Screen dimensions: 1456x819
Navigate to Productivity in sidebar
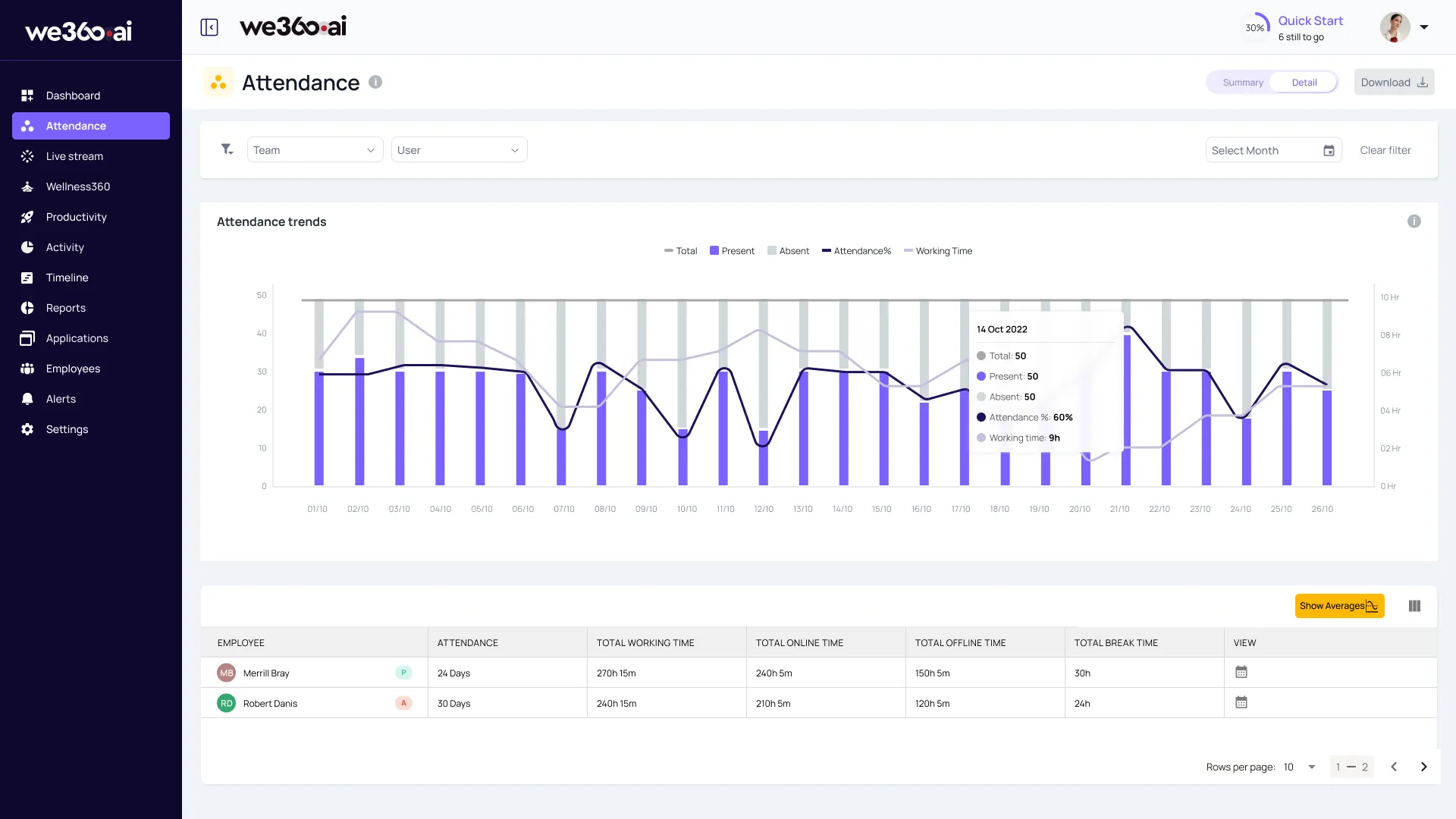76,217
